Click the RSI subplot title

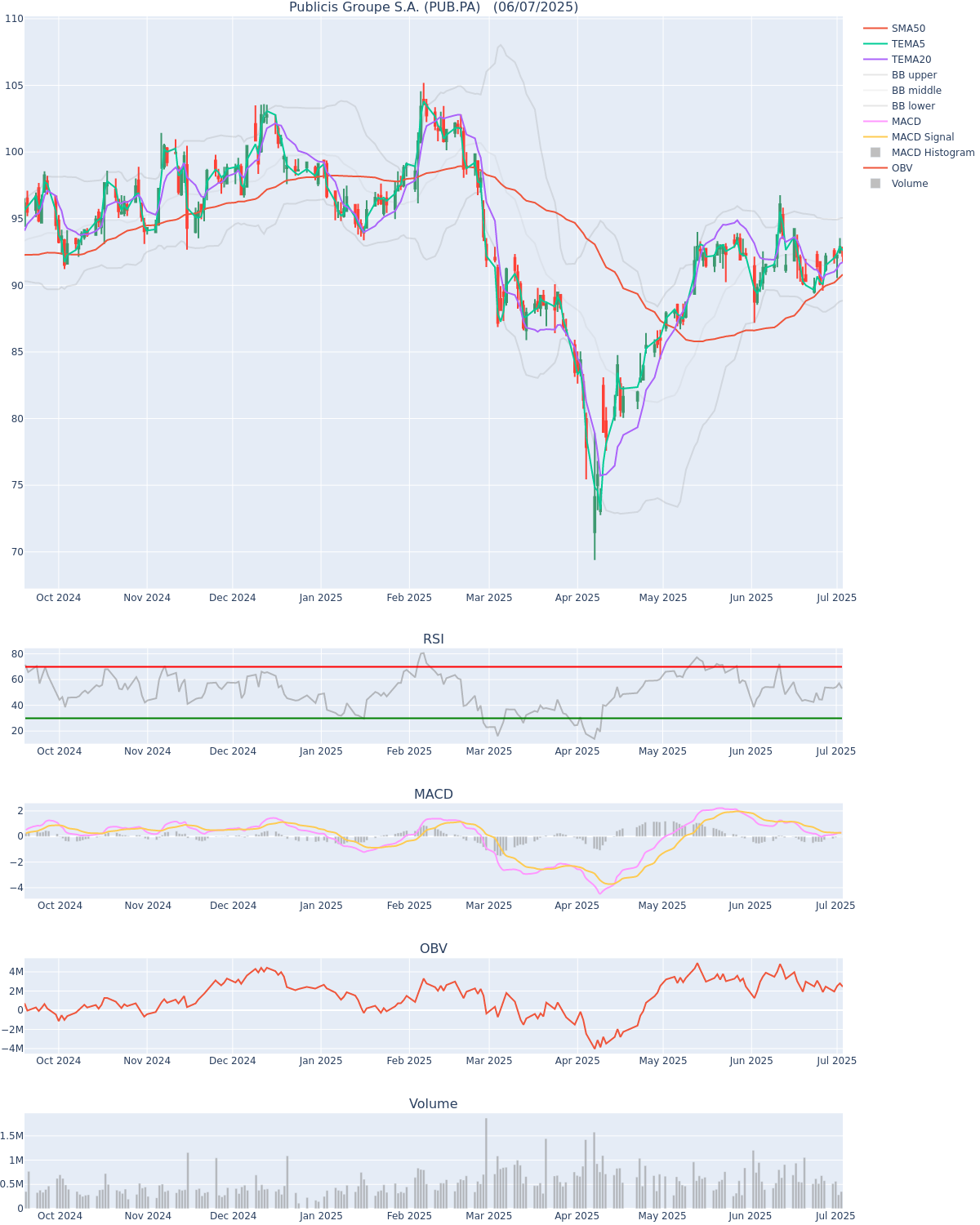(x=434, y=639)
